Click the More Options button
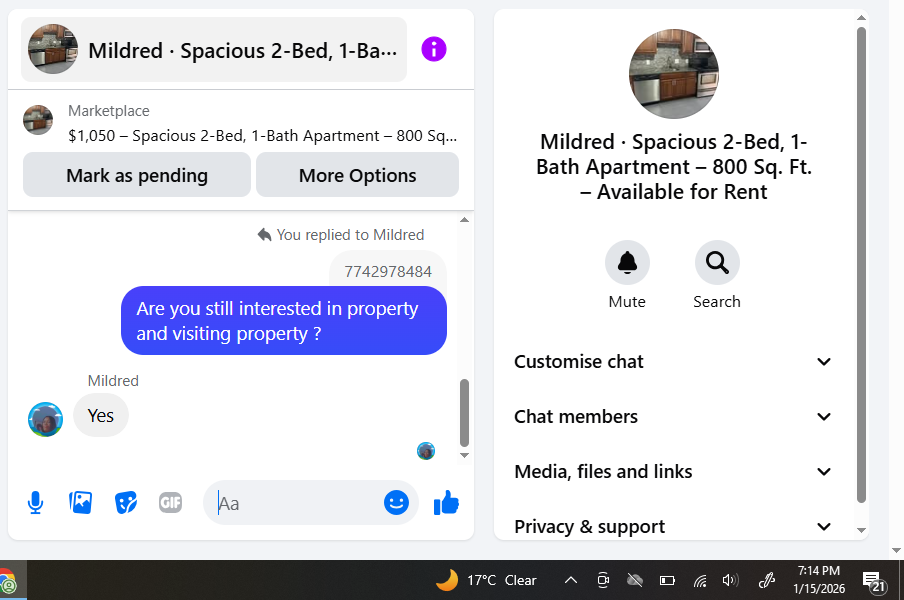 pos(357,175)
